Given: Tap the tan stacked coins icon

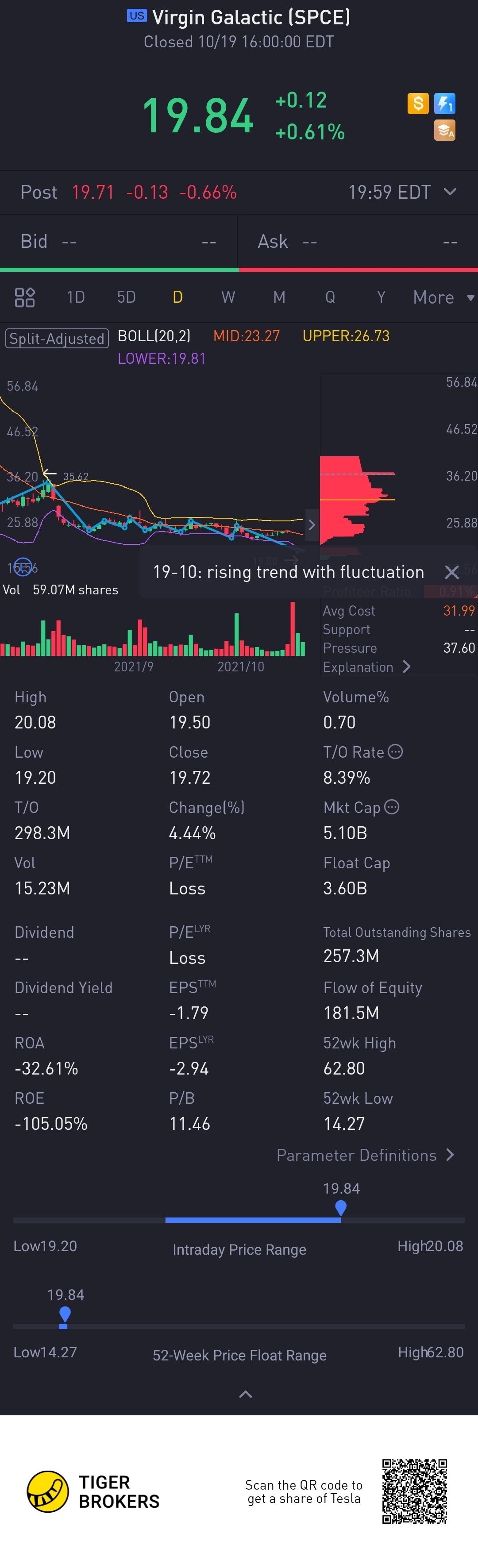Looking at the screenshot, I should [x=444, y=130].
